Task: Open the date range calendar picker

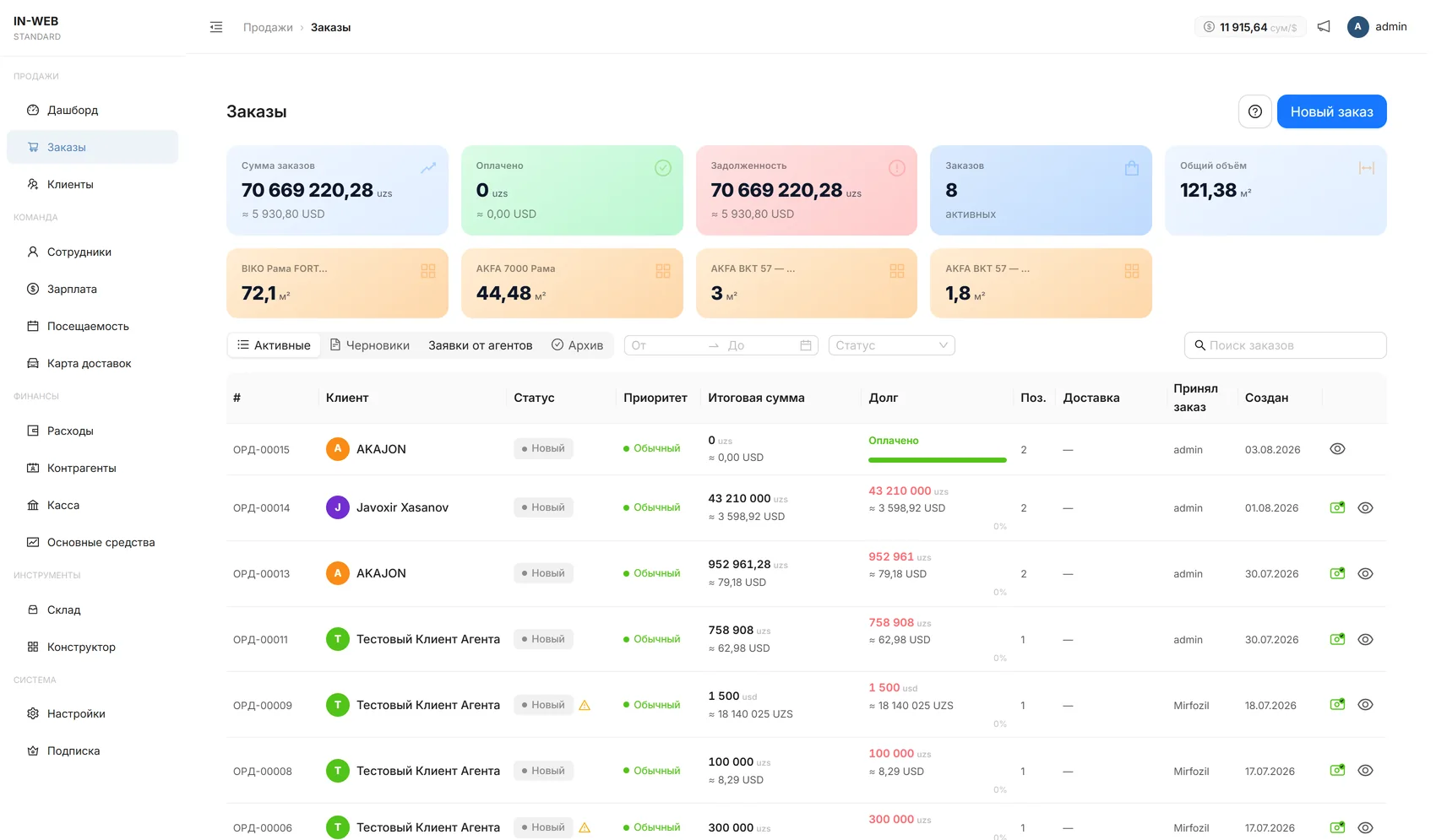Action: (x=805, y=345)
